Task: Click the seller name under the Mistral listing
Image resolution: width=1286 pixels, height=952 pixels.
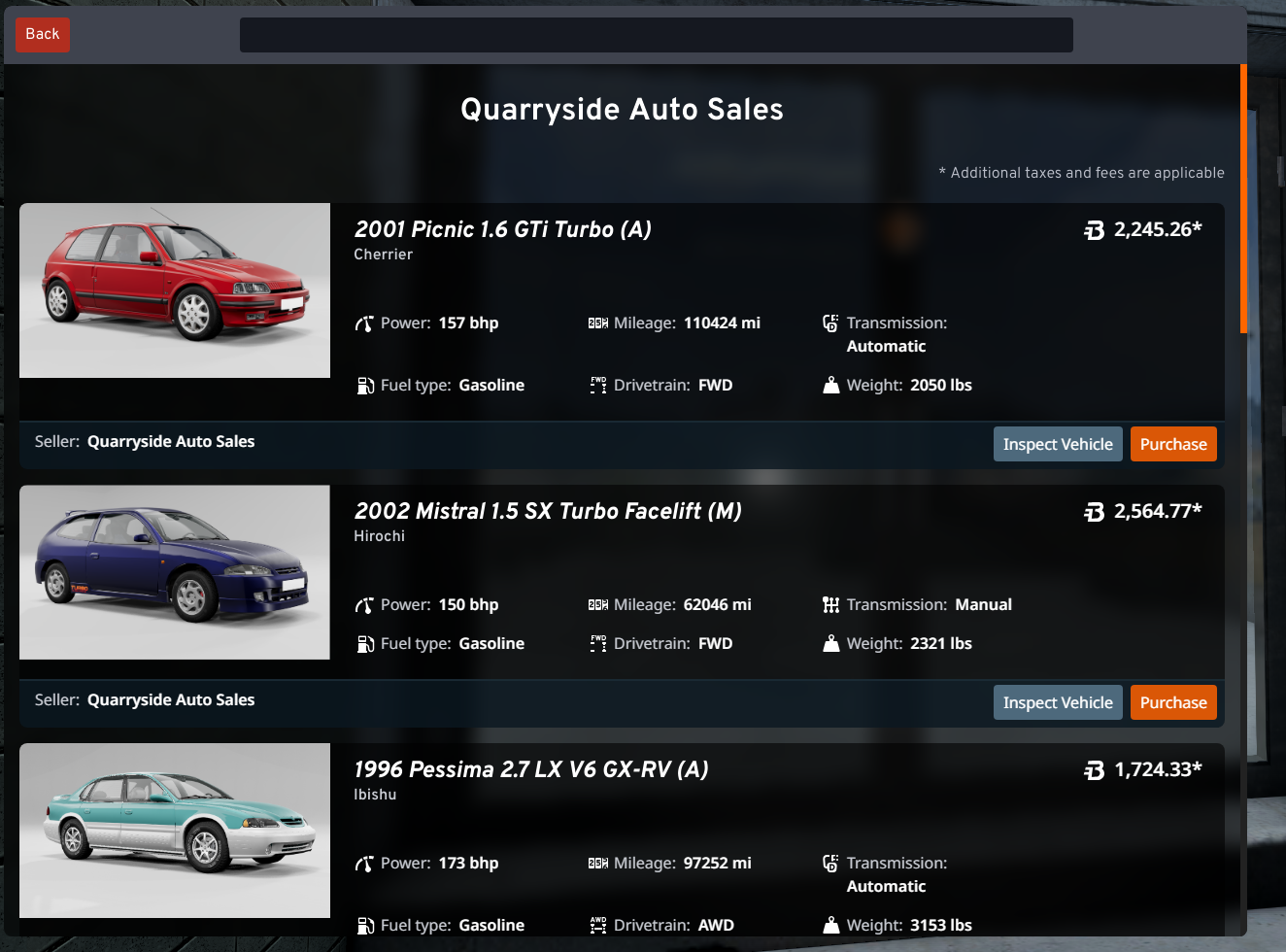Action: [171, 699]
